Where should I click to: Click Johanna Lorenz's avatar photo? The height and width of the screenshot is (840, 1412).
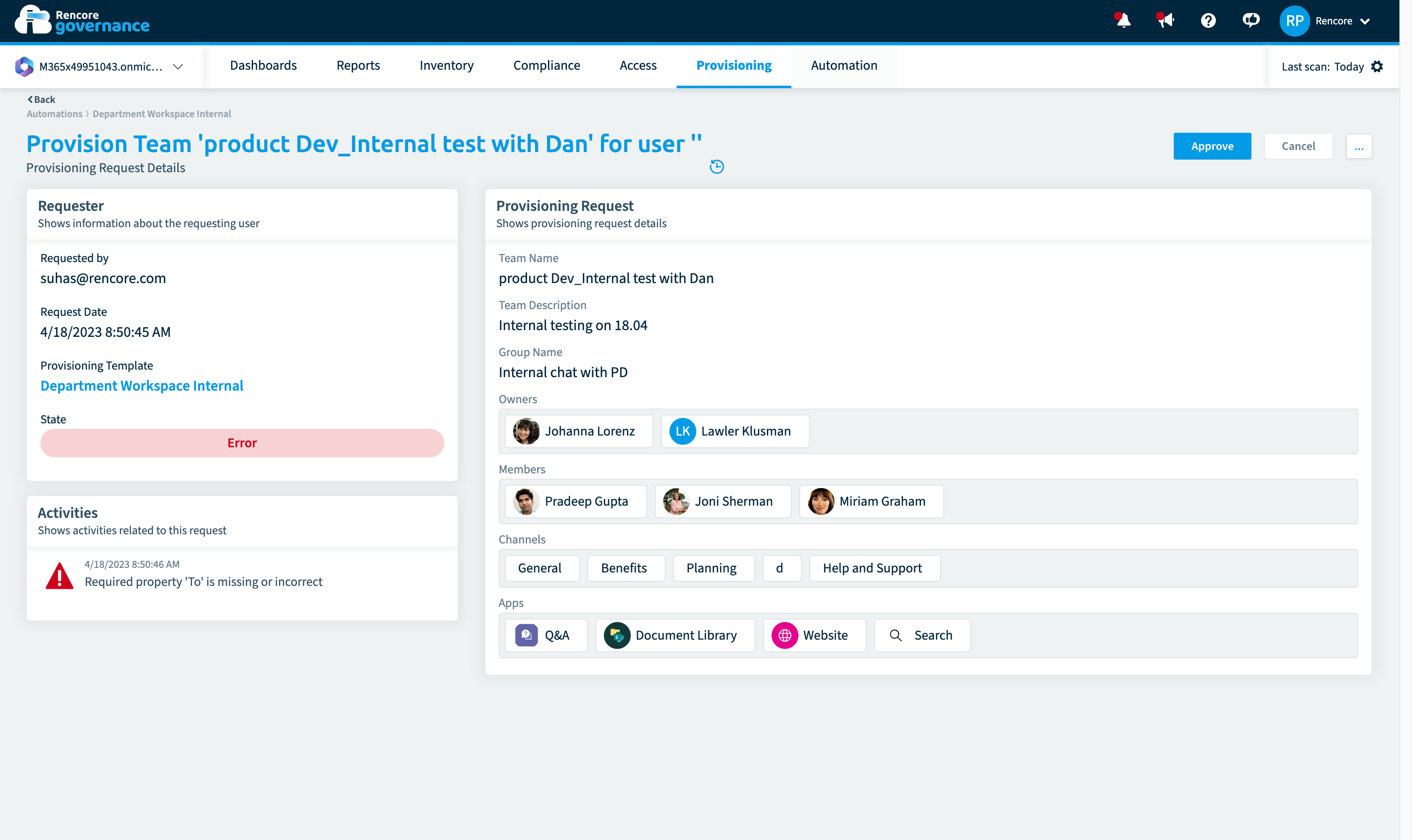[526, 431]
